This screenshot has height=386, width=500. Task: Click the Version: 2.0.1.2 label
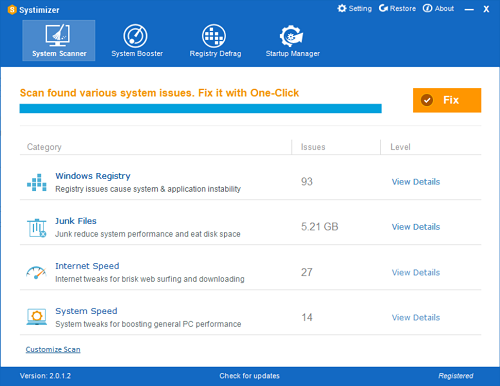45,376
